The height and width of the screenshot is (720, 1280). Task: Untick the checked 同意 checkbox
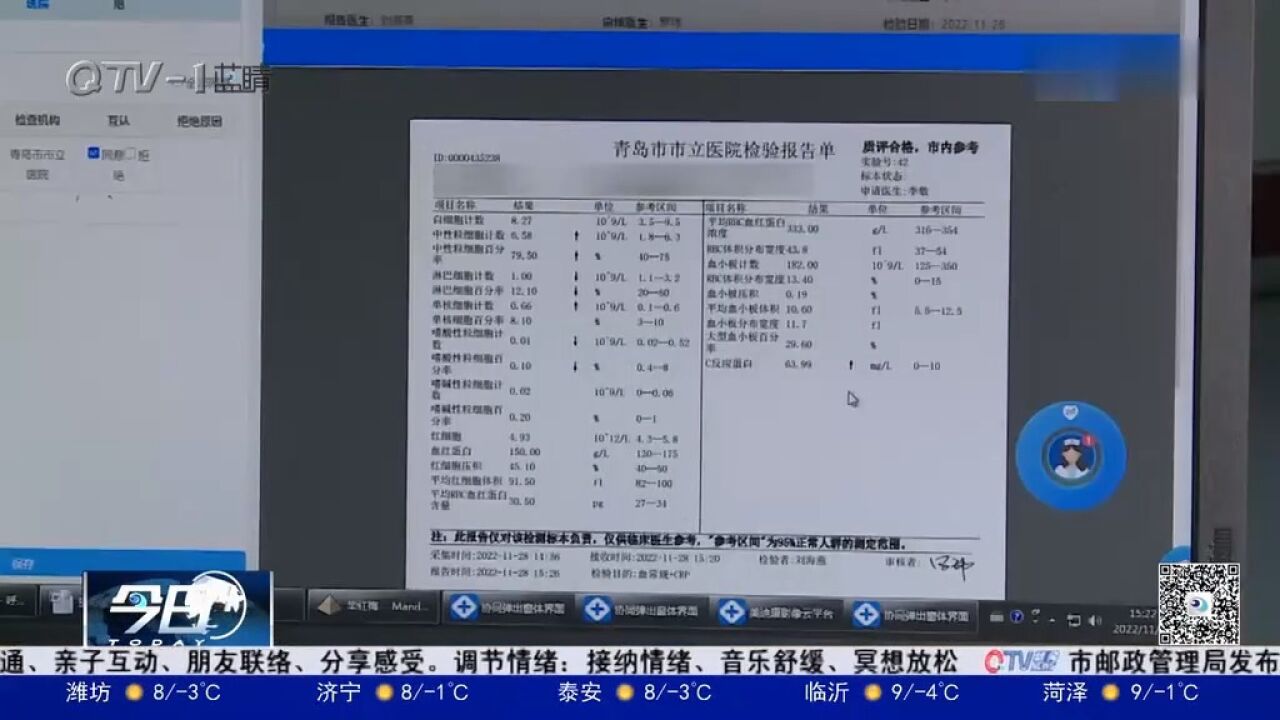pyautogui.click(x=93, y=153)
